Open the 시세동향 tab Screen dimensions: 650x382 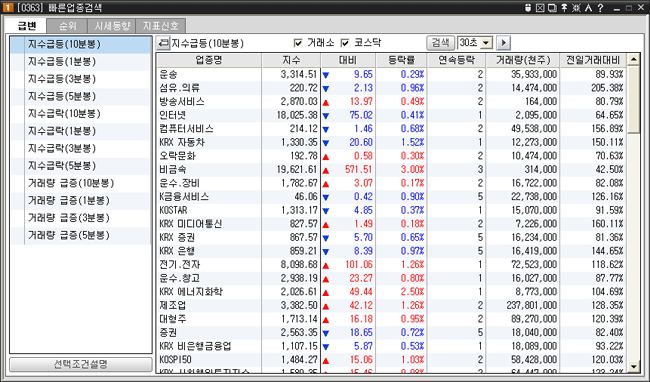(112, 26)
